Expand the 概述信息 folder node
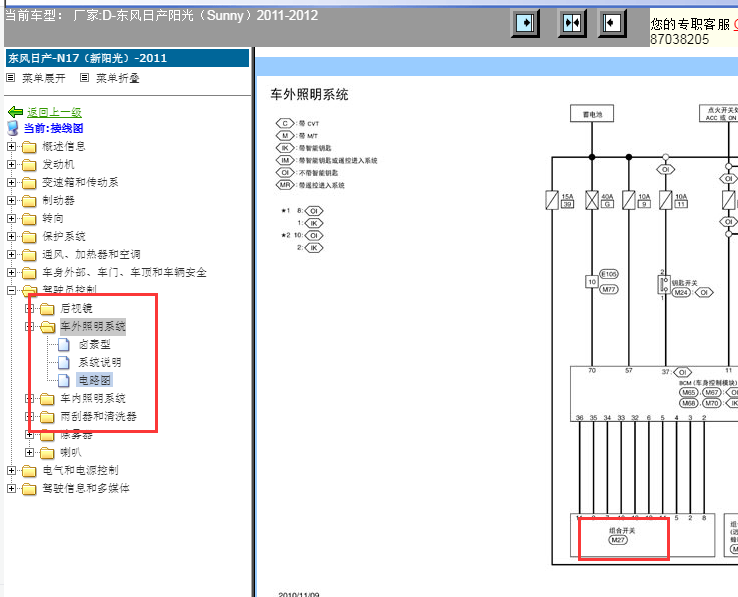 tap(11, 146)
